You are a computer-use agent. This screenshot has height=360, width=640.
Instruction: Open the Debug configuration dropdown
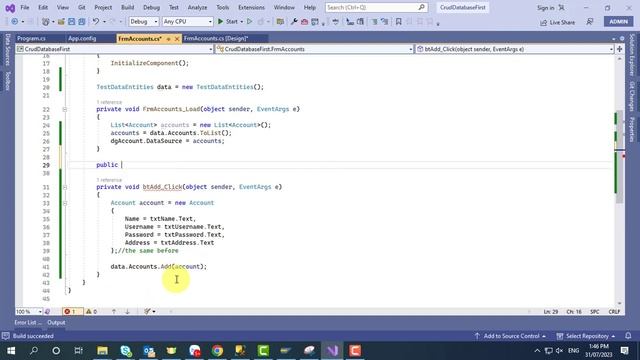point(143,22)
